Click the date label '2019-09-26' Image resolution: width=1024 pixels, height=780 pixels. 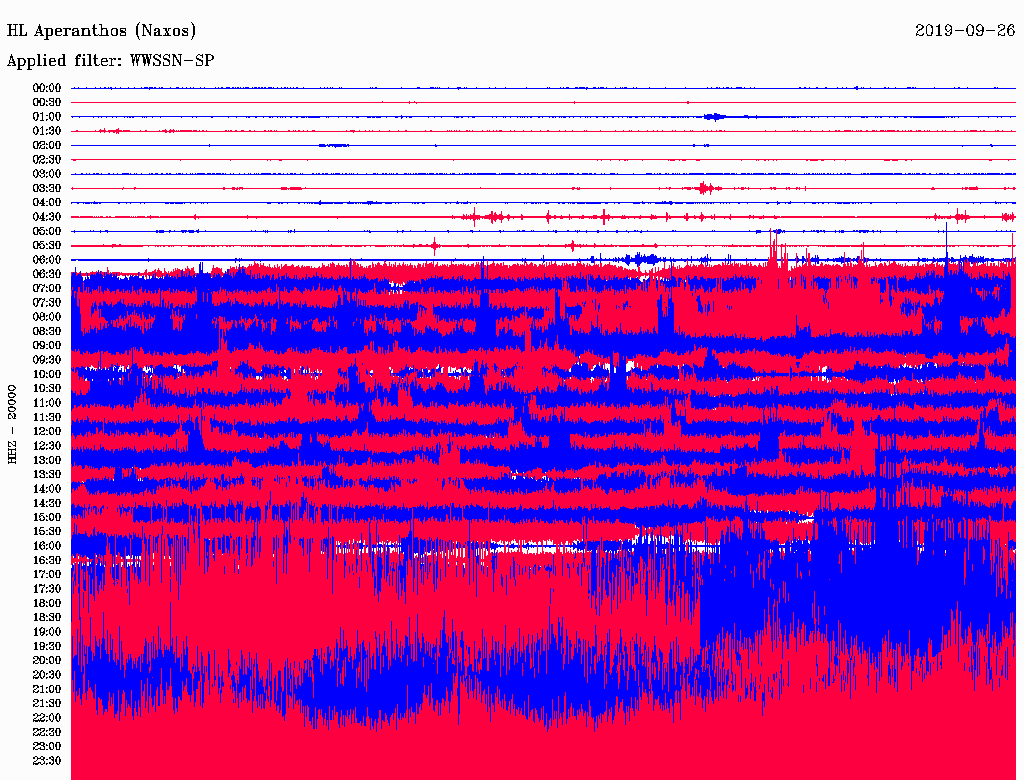[965, 31]
